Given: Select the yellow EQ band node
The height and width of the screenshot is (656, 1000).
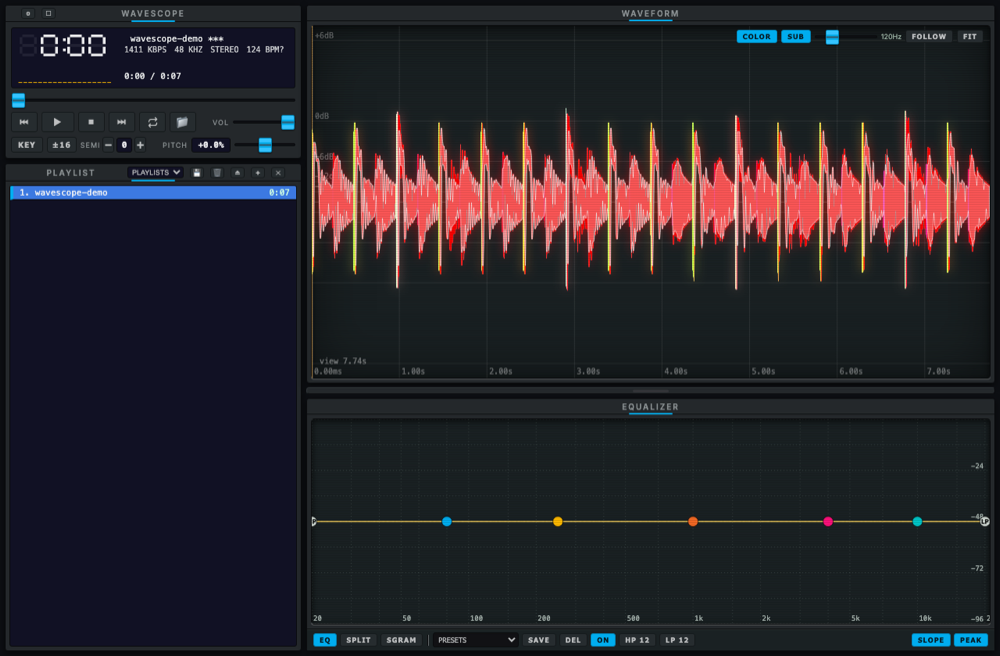Looking at the screenshot, I should pos(557,521).
